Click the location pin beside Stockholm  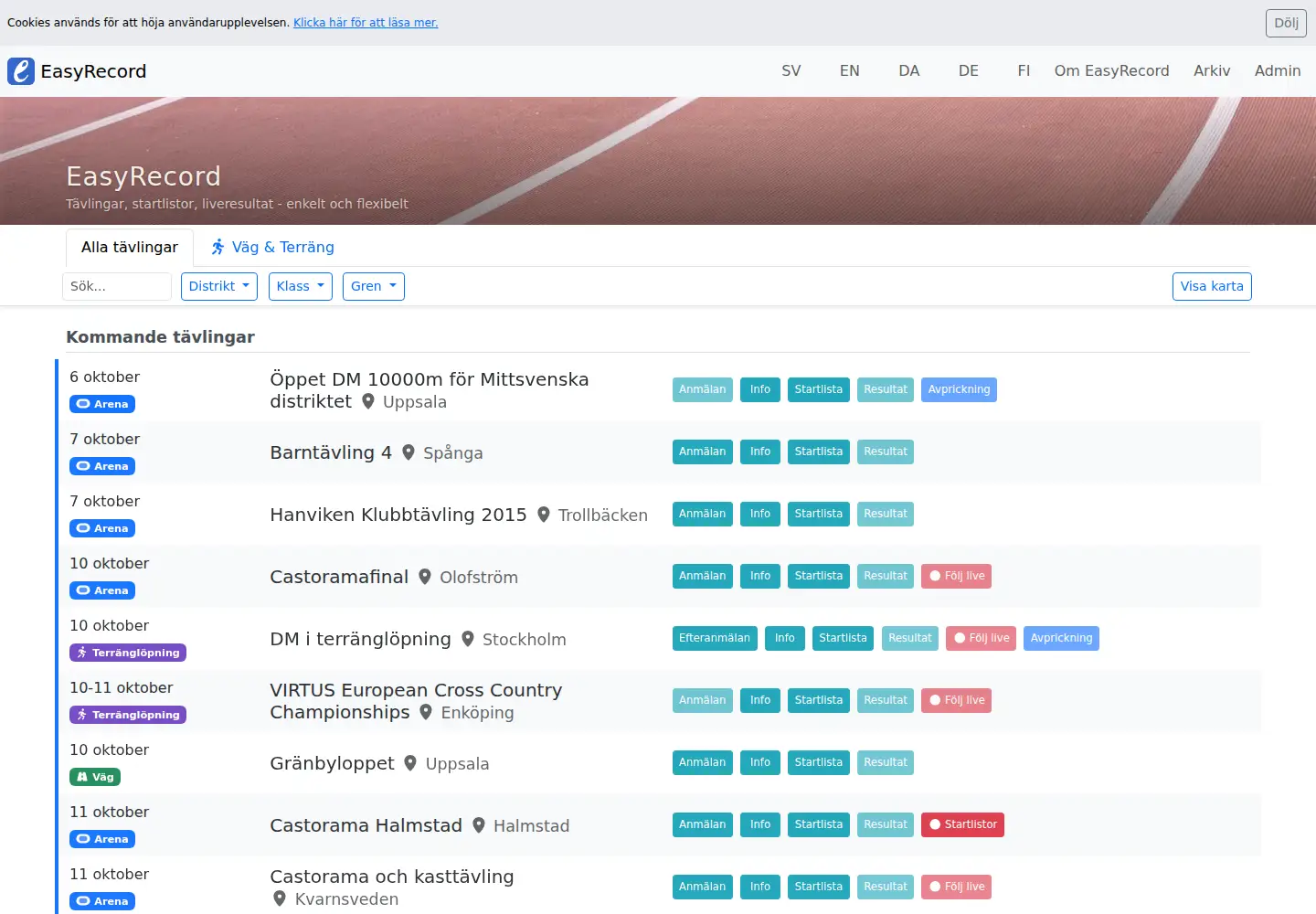tap(468, 639)
